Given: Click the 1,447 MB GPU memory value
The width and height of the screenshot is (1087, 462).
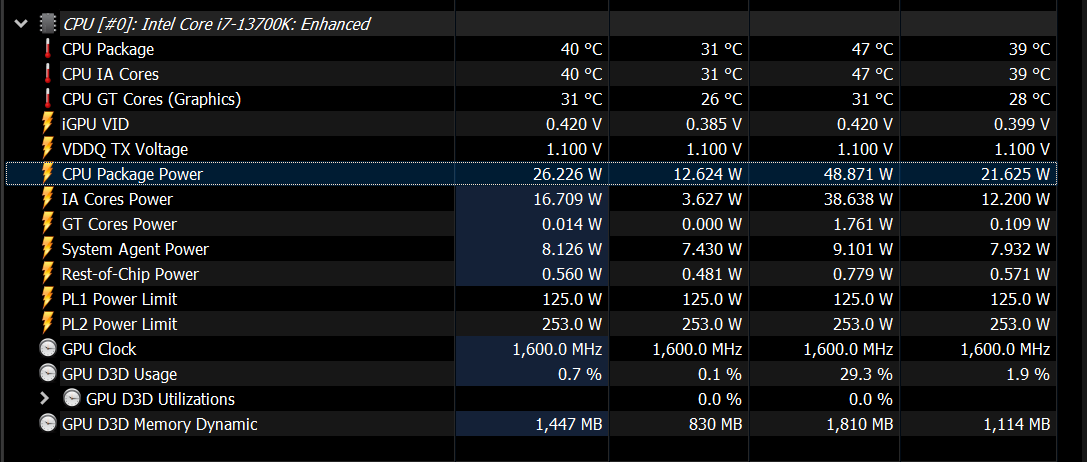Looking at the screenshot, I should click(x=569, y=424).
